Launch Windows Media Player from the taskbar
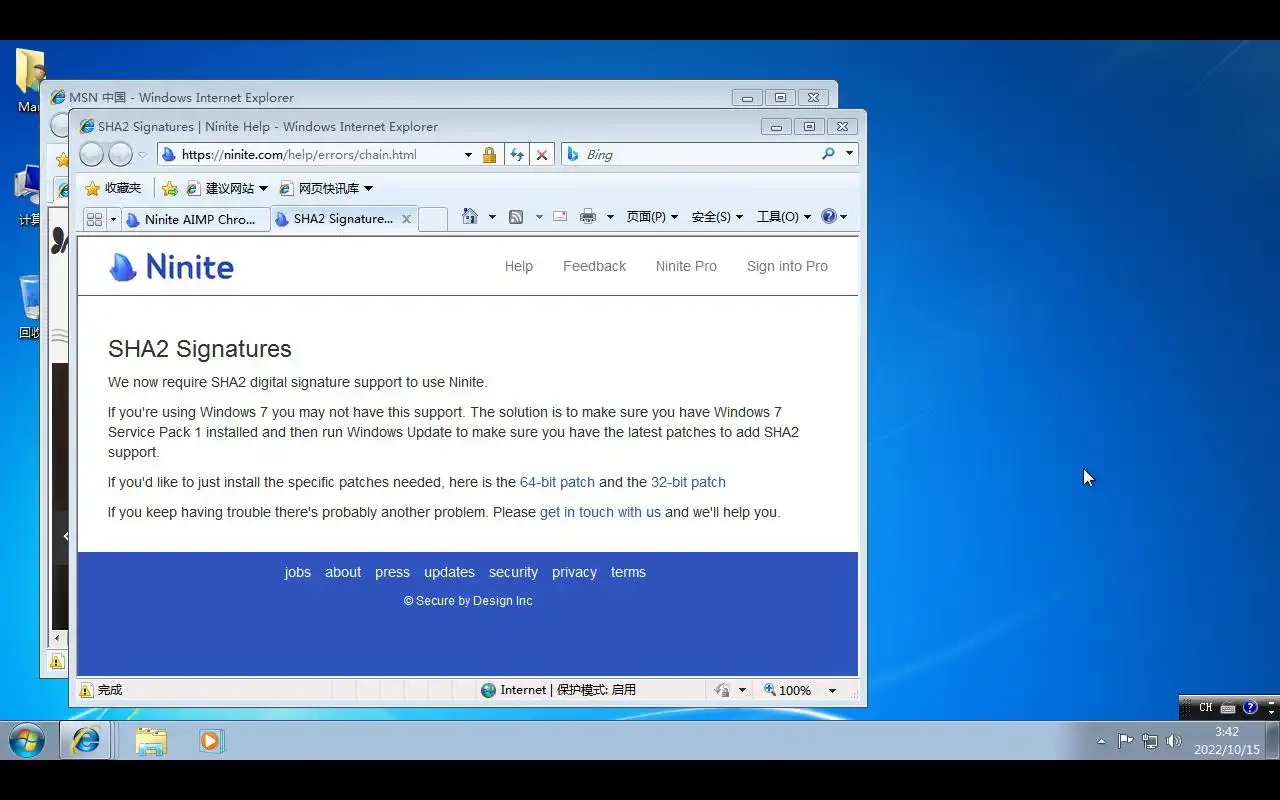Image resolution: width=1280 pixels, height=800 pixels. (x=210, y=741)
